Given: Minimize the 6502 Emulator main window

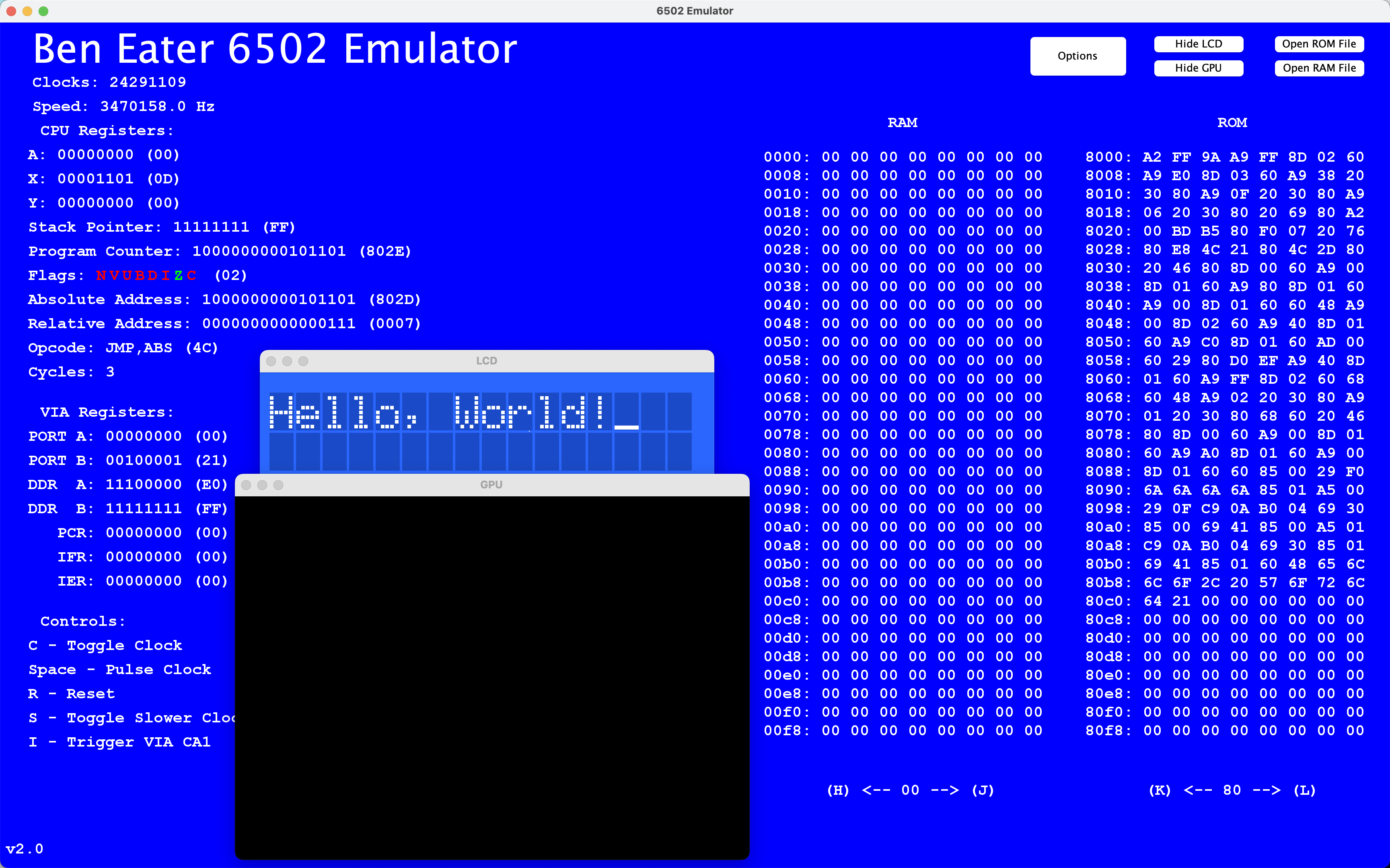Looking at the screenshot, I should pyautogui.click(x=27, y=11).
